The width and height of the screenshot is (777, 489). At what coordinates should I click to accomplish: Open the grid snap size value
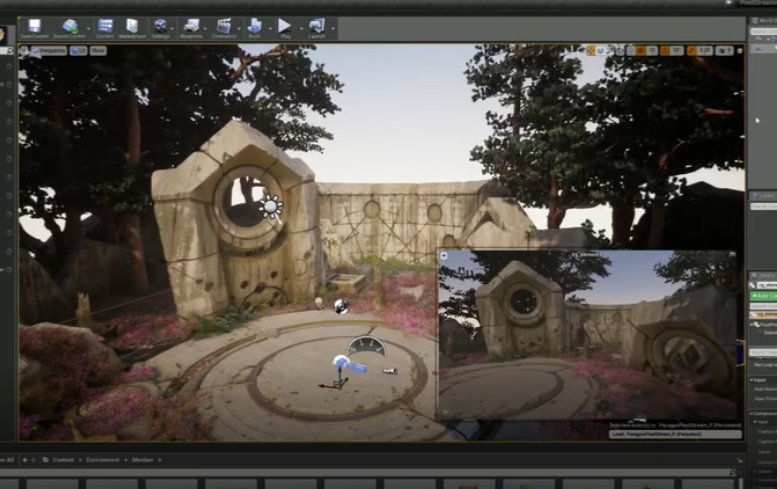(x=652, y=51)
